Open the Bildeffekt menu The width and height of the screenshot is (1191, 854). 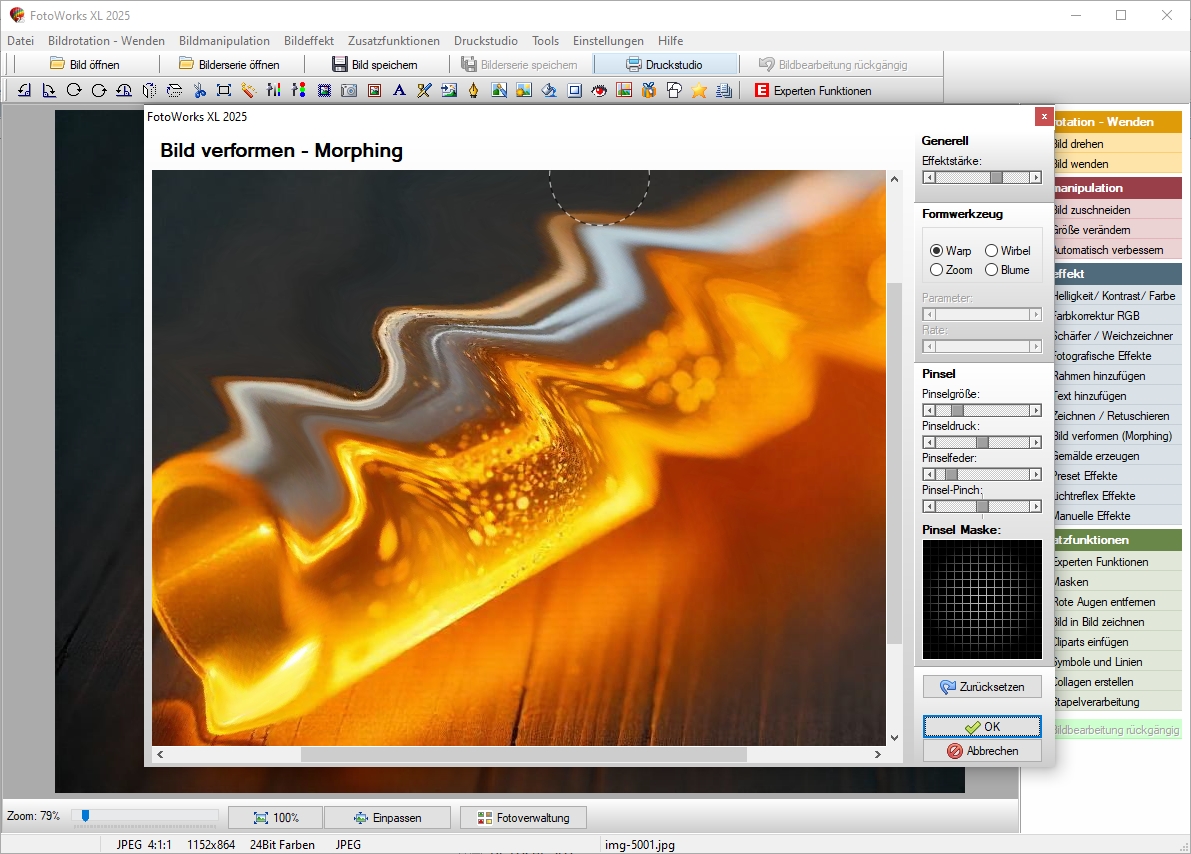tap(308, 41)
